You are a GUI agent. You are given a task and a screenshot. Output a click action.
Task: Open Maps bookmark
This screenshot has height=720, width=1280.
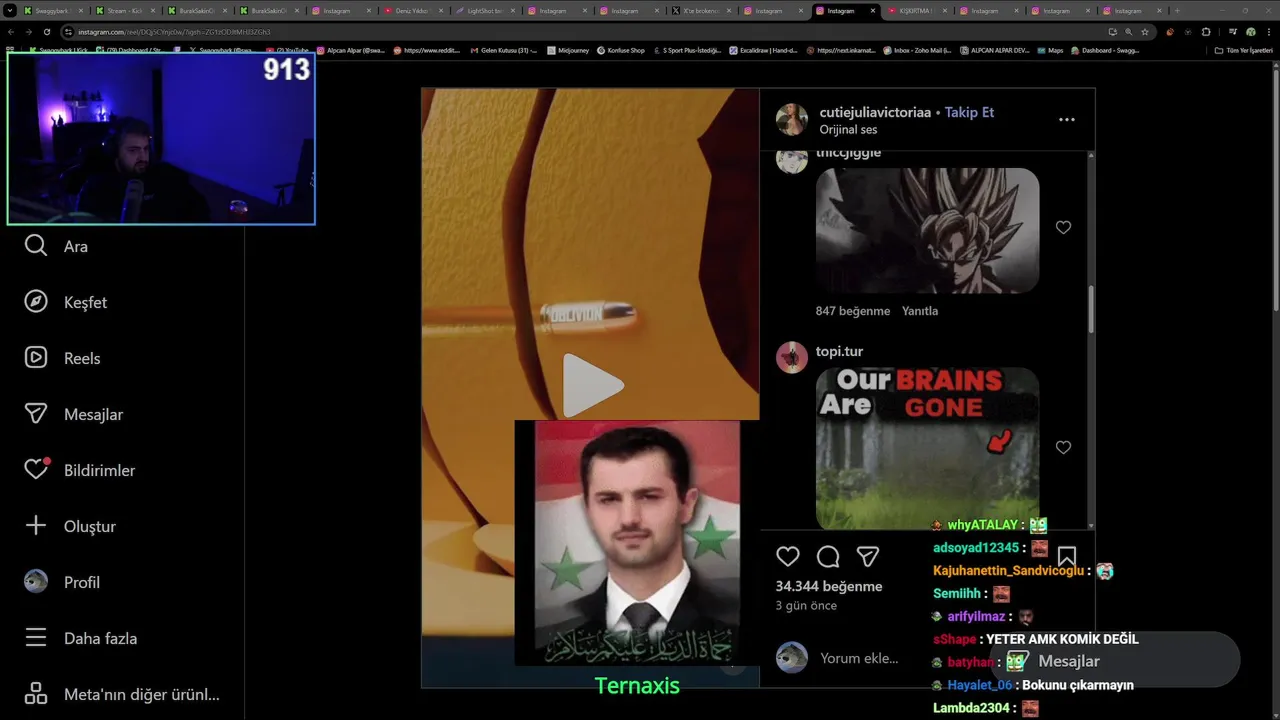click(1050, 50)
